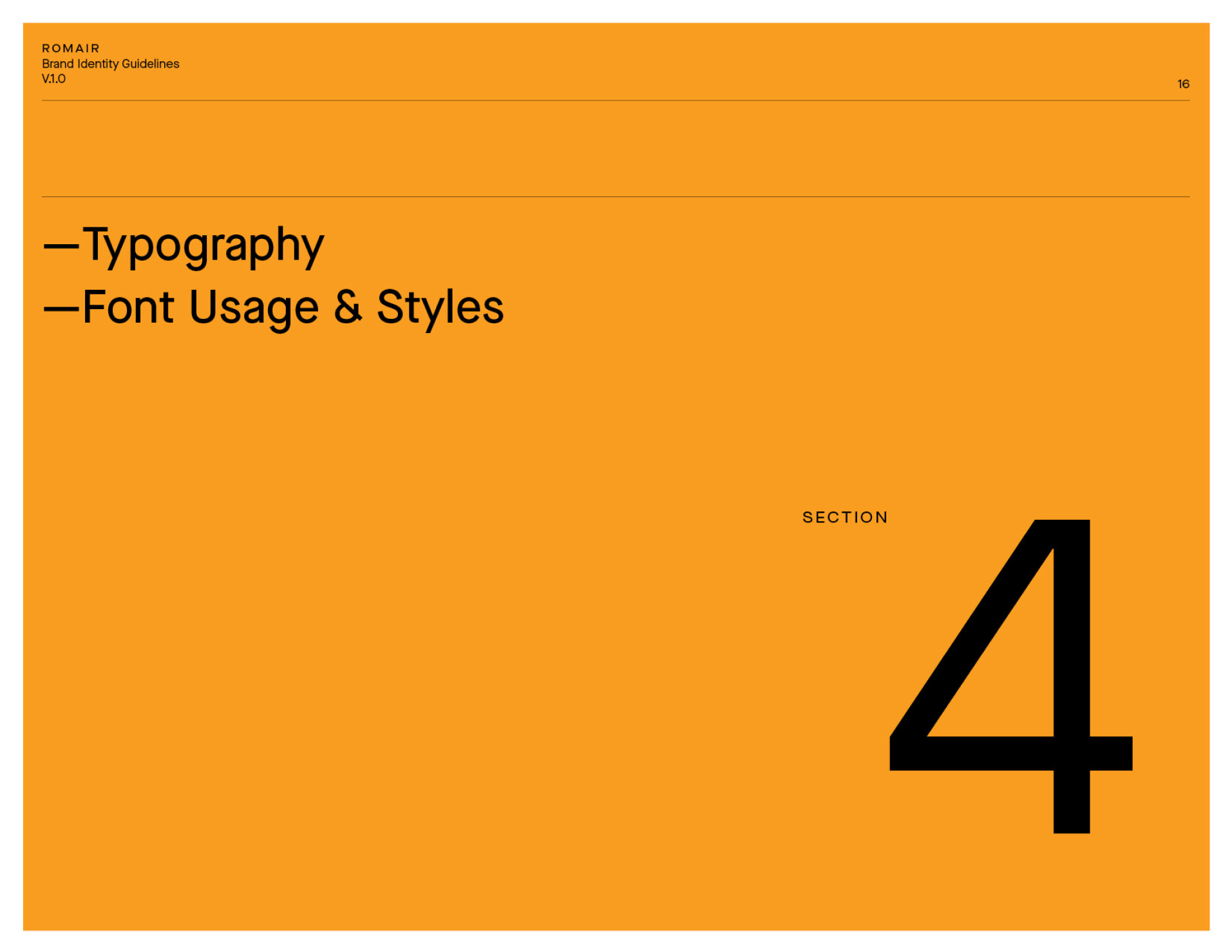
Task: Click the large numeral 4
Action: pyautogui.click(x=1010, y=676)
